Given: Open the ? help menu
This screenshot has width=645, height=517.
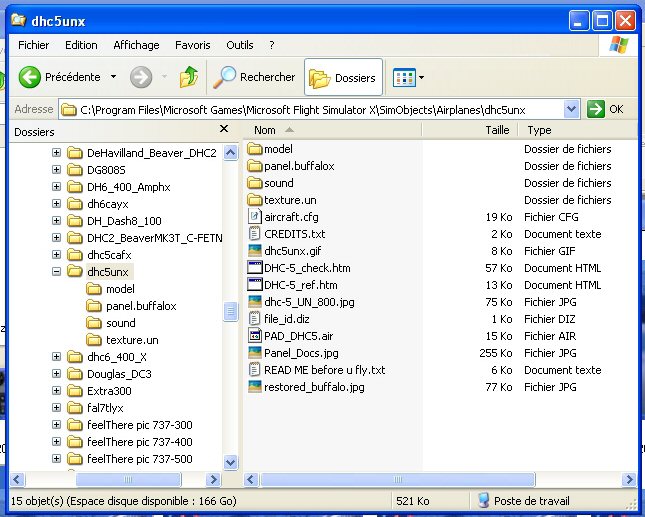Looking at the screenshot, I should coord(271,45).
